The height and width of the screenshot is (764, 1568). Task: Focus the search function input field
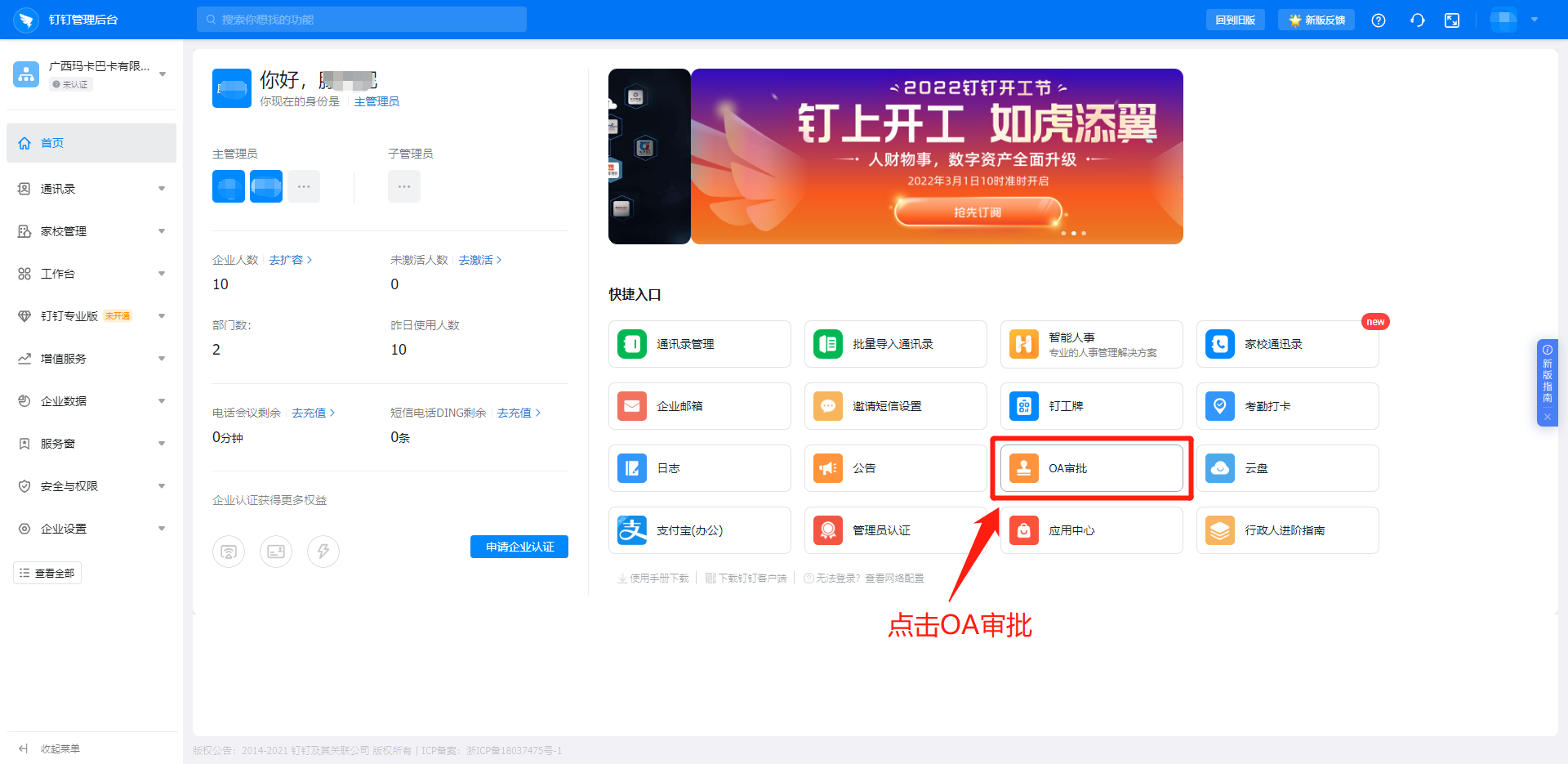click(362, 20)
